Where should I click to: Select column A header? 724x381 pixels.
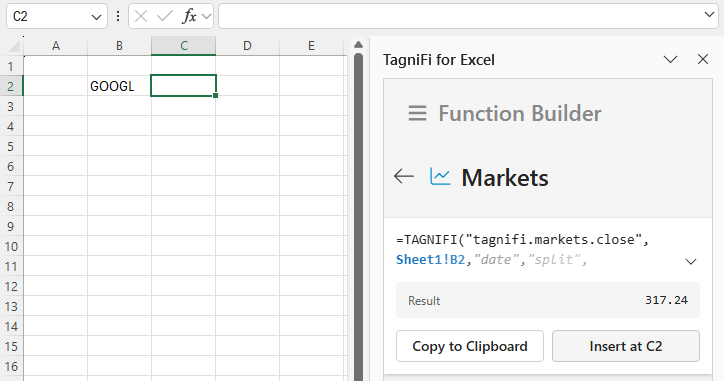tap(55, 46)
